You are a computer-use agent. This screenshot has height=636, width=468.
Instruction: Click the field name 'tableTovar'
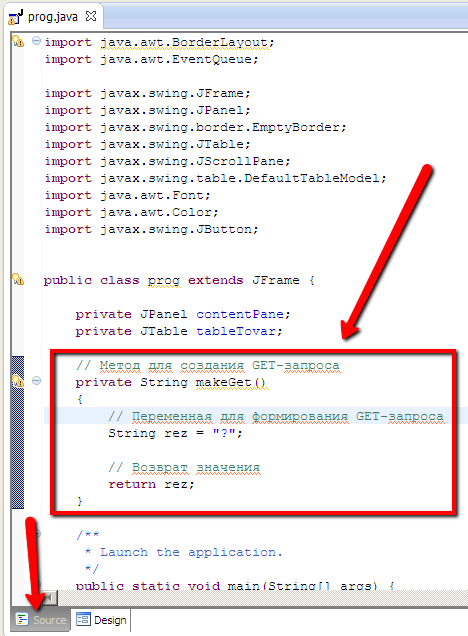(236, 332)
